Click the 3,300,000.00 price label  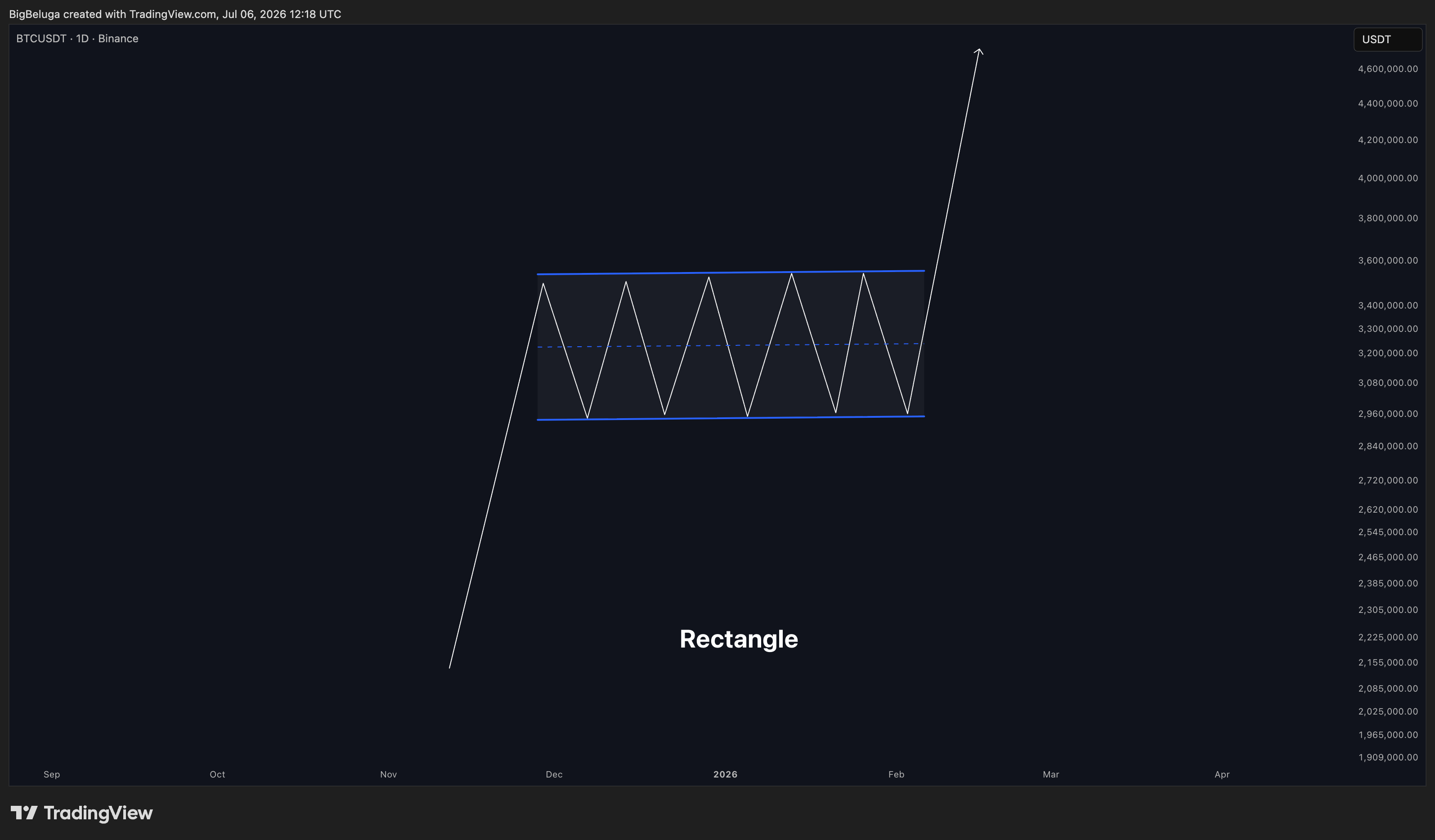(x=1388, y=329)
